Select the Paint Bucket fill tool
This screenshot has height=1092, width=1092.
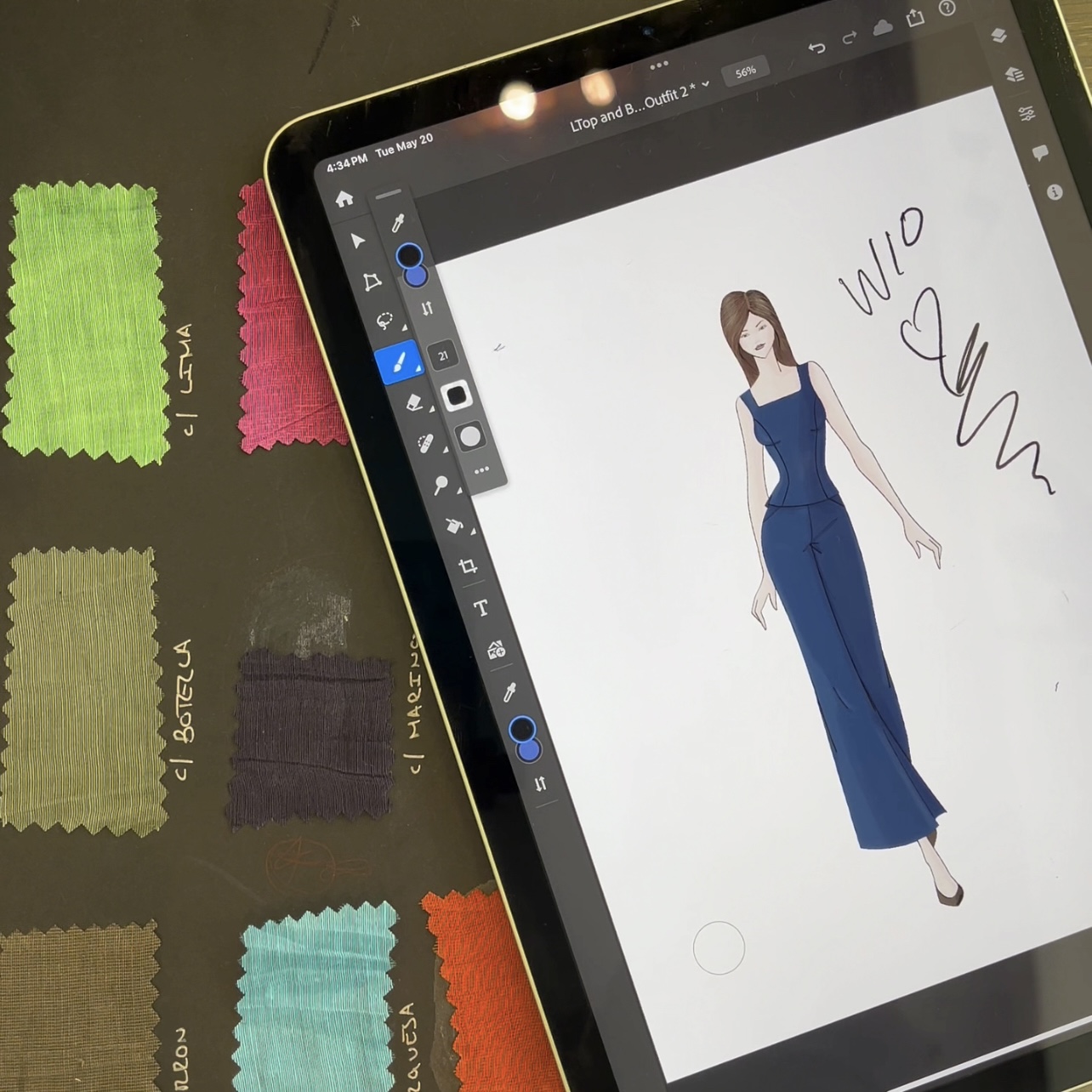(x=453, y=526)
